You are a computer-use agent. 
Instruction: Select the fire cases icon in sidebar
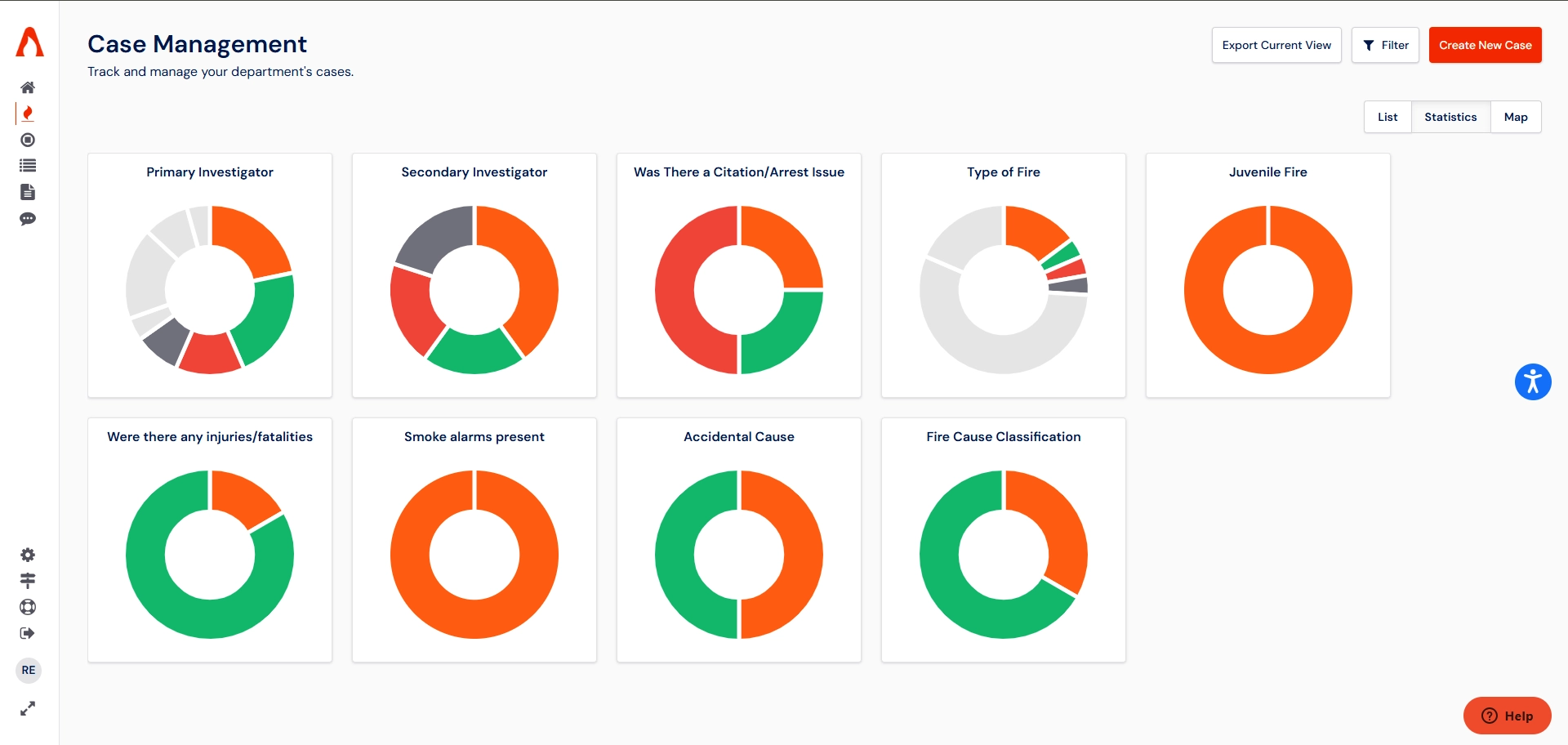28,114
